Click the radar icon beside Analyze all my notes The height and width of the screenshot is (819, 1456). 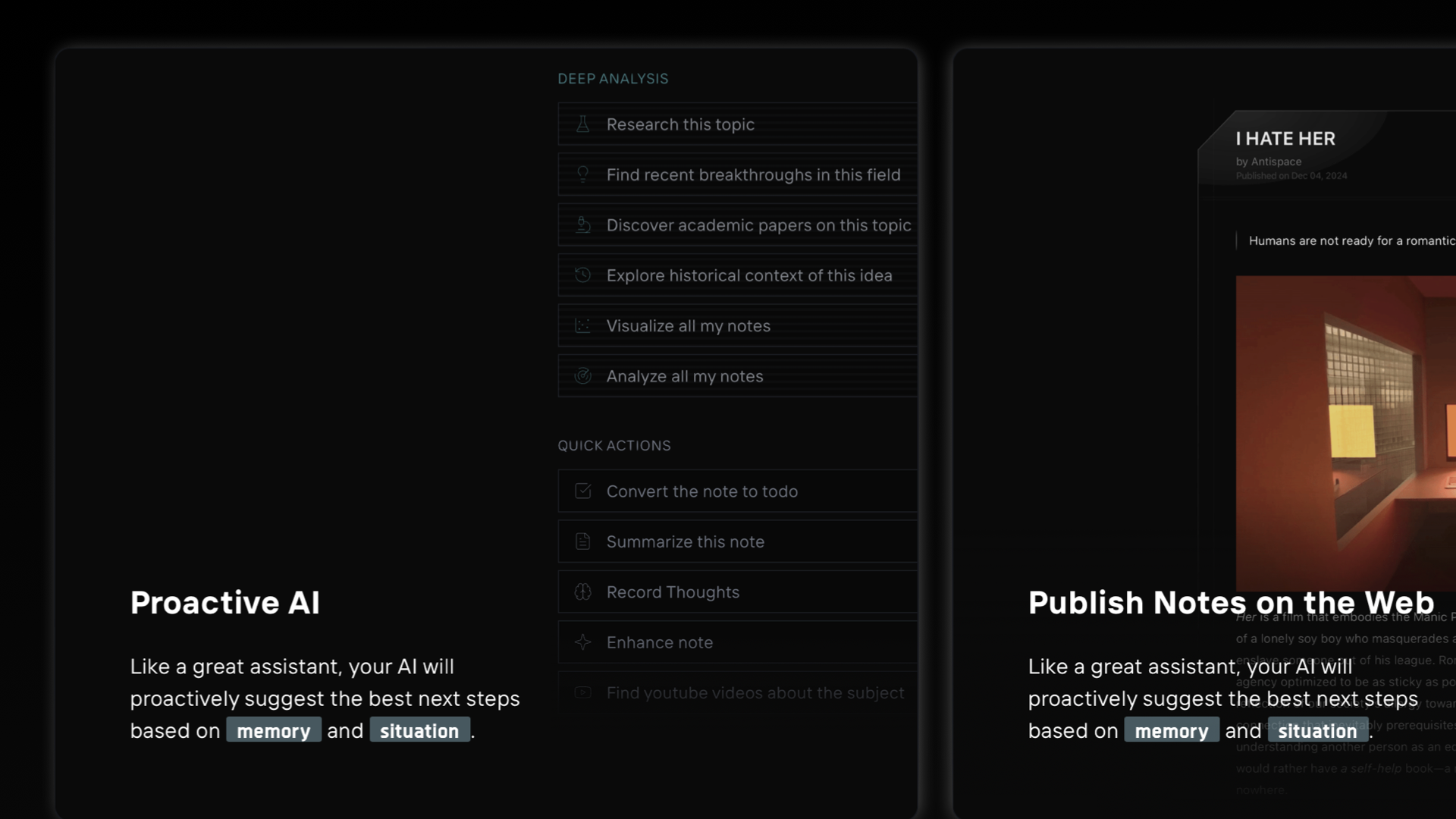coord(582,376)
